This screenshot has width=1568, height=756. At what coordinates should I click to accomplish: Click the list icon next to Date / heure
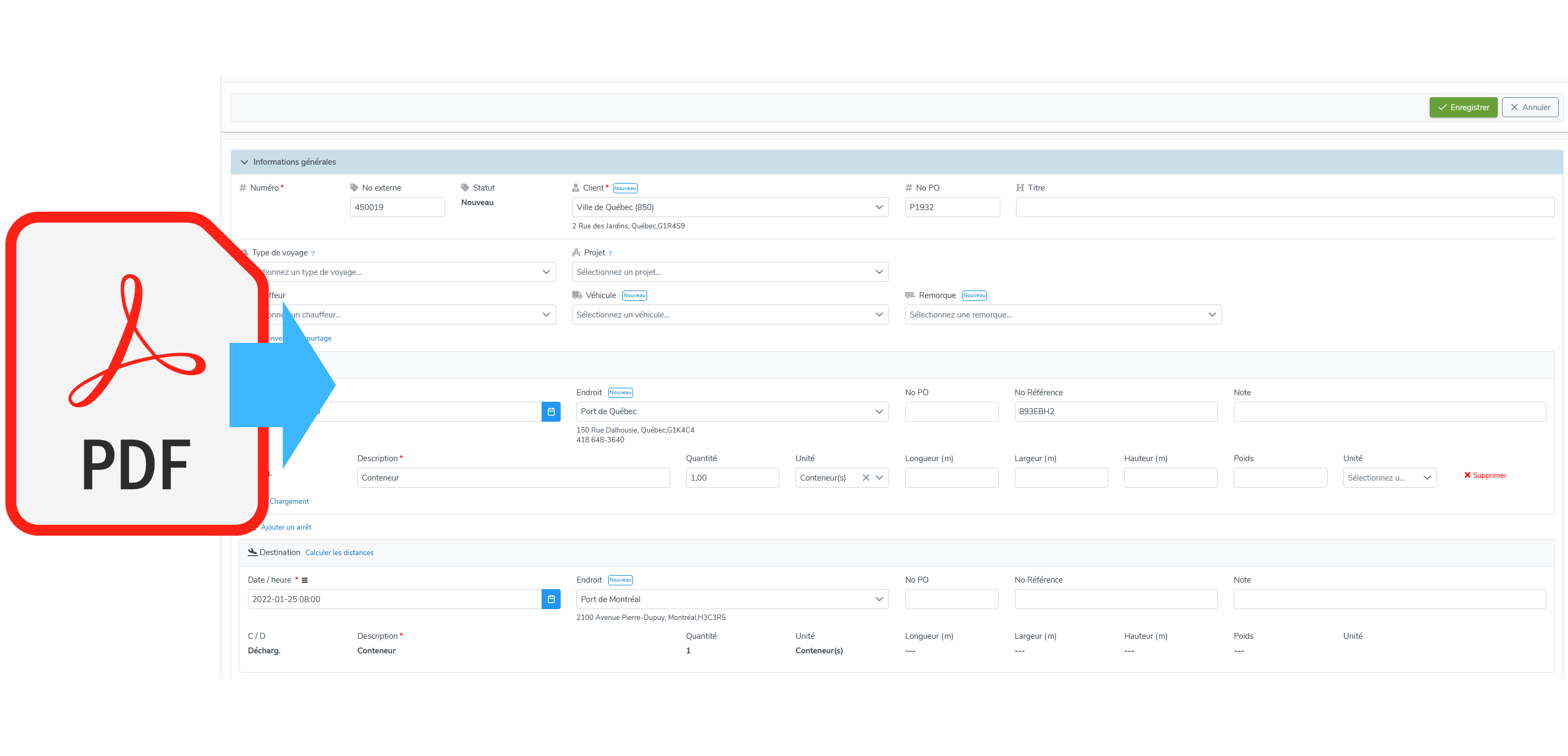coord(304,580)
